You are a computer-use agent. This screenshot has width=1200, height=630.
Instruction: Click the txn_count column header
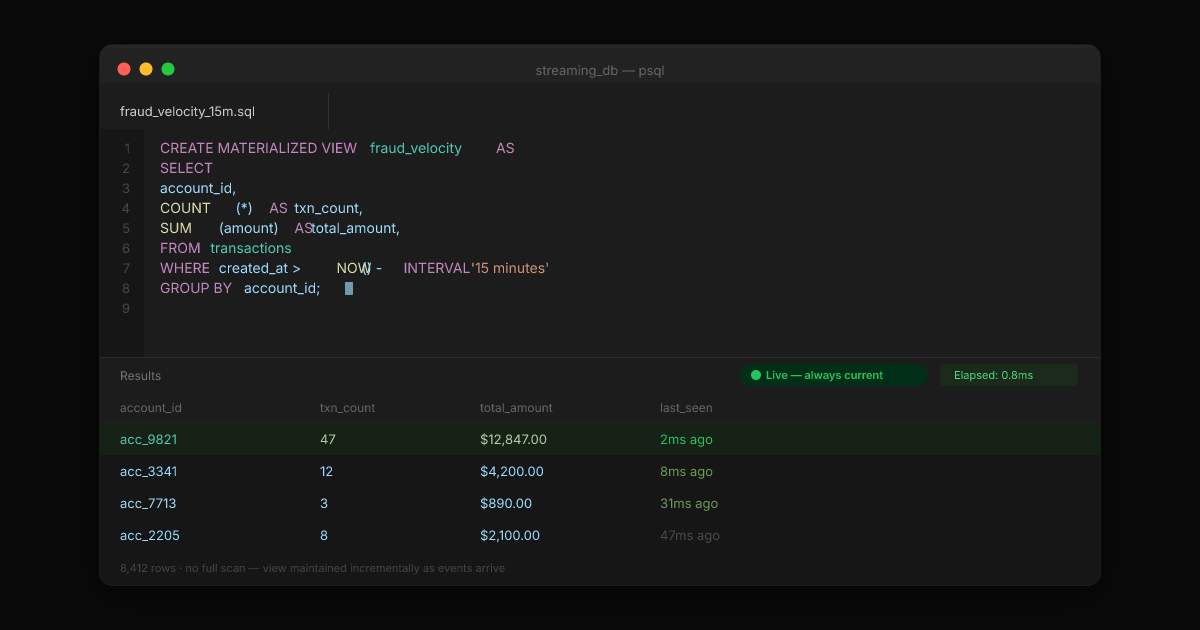pos(347,408)
